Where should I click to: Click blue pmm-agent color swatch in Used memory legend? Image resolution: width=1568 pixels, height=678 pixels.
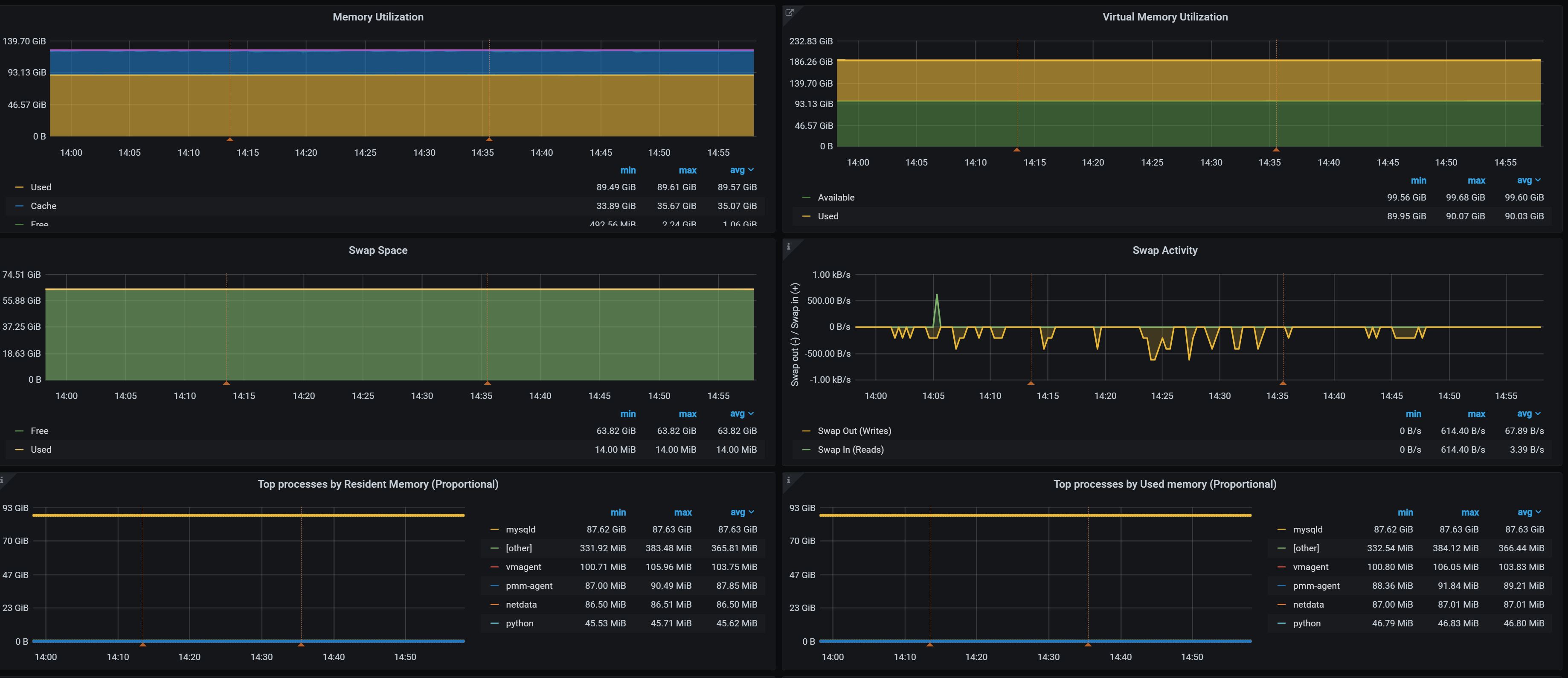pos(1281,586)
